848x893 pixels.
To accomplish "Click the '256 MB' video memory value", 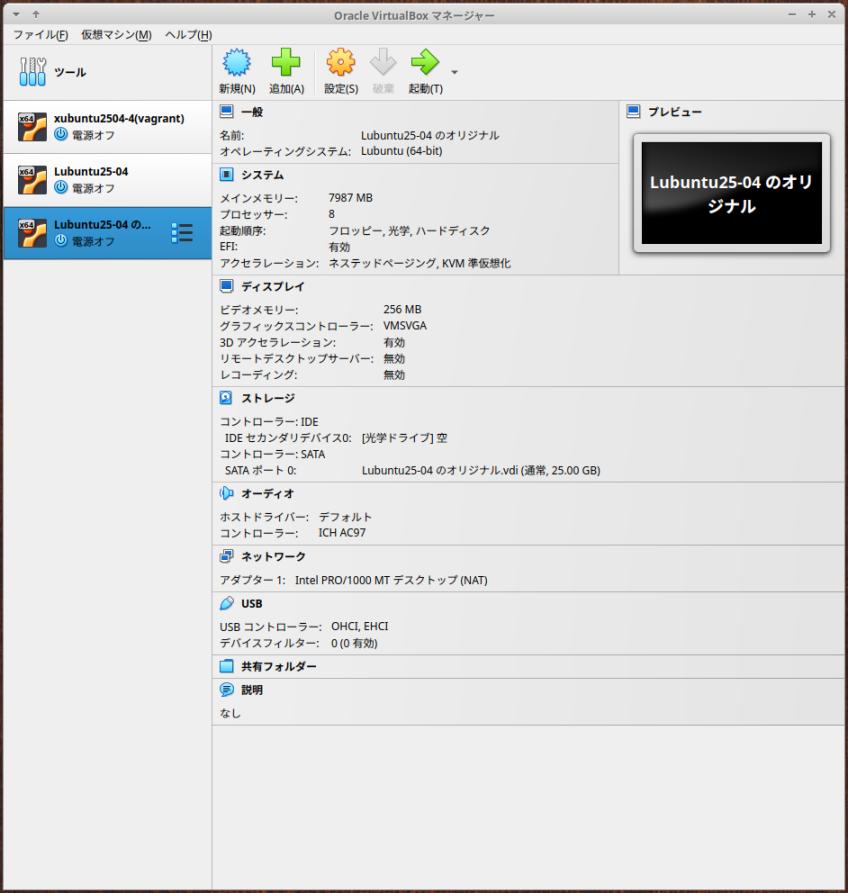I will click(x=402, y=309).
